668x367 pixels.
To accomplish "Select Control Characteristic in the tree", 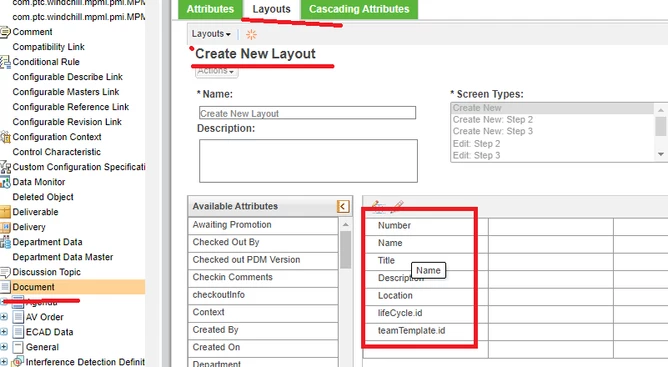I will (57, 152).
